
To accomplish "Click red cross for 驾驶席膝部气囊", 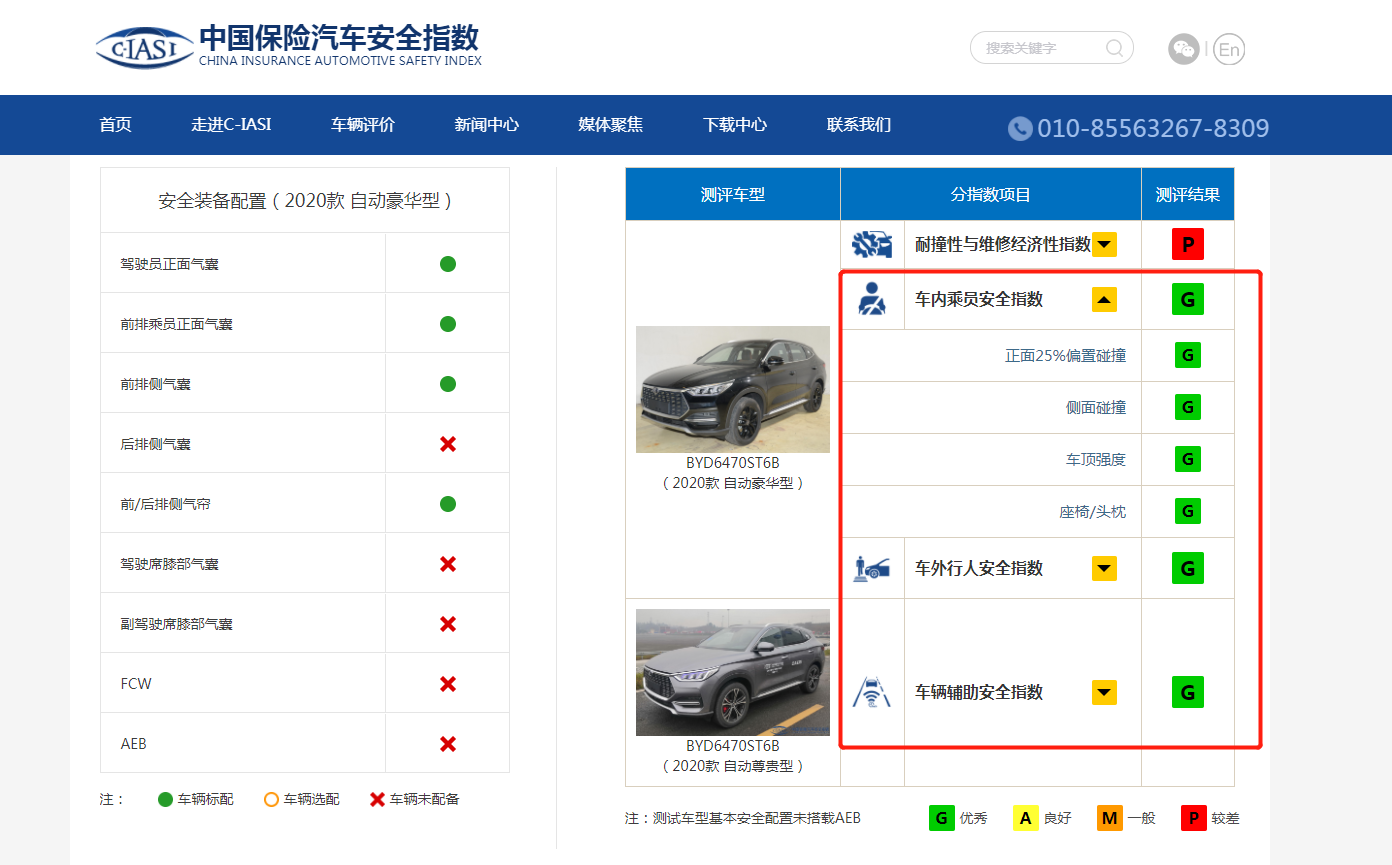I will click(x=448, y=564).
